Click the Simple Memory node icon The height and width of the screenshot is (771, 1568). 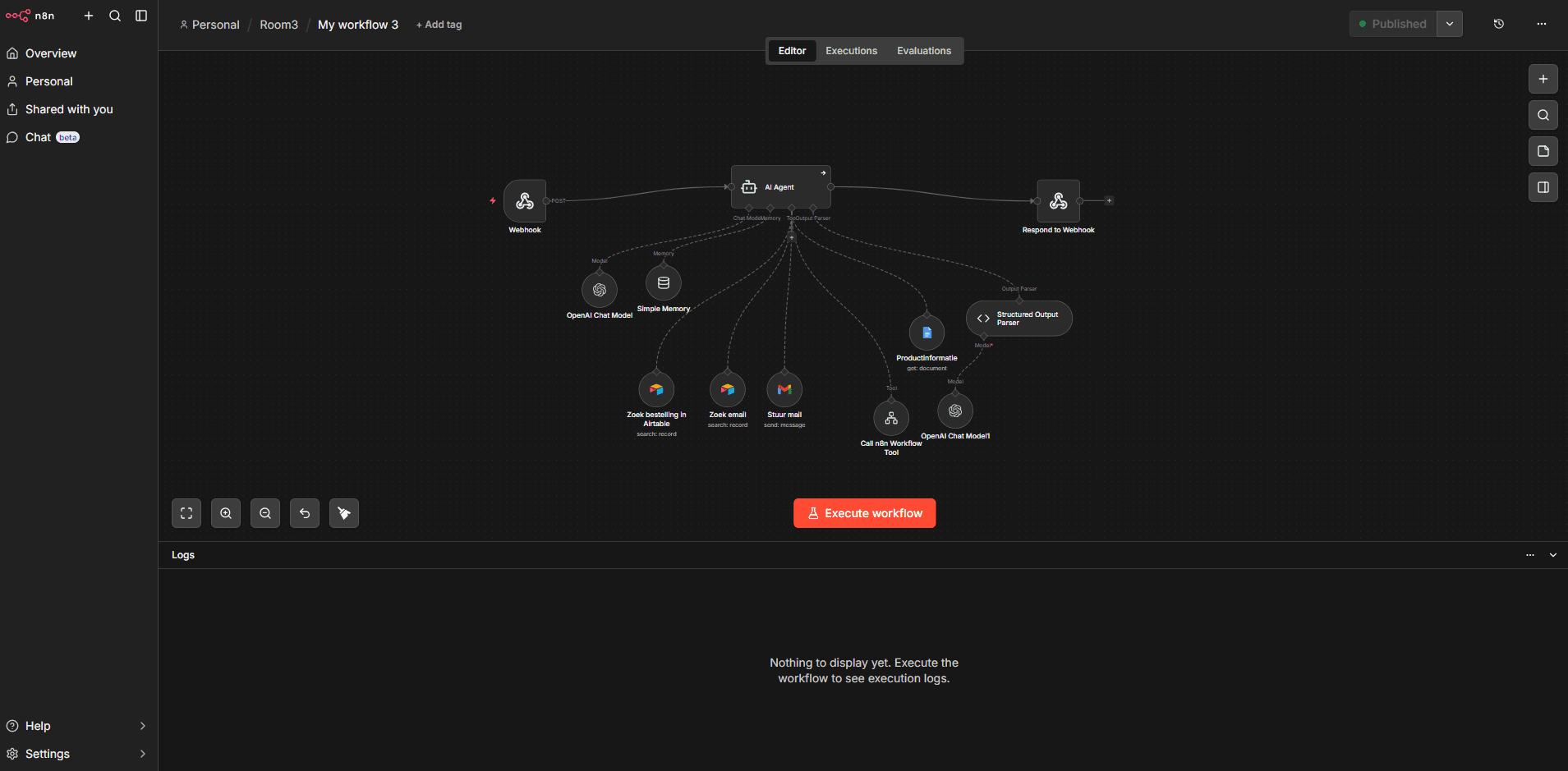(x=664, y=283)
